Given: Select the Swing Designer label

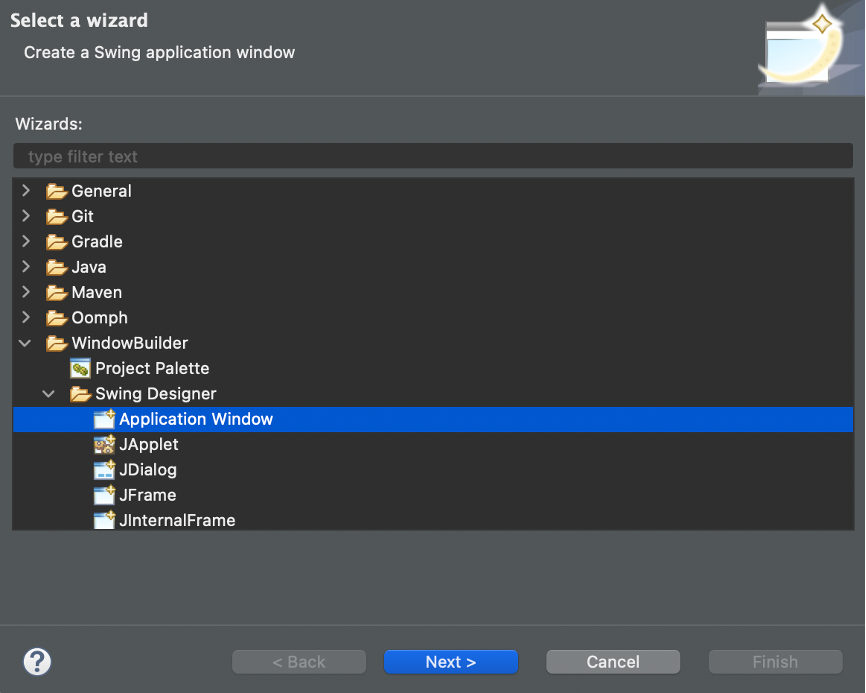Looking at the screenshot, I should [x=156, y=394].
